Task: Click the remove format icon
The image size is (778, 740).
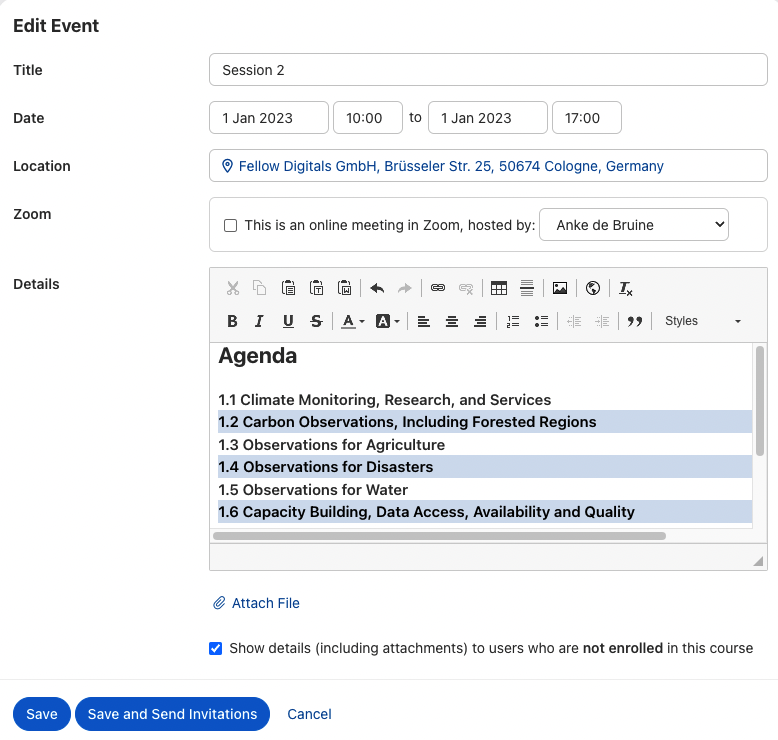Action: coord(626,288)
